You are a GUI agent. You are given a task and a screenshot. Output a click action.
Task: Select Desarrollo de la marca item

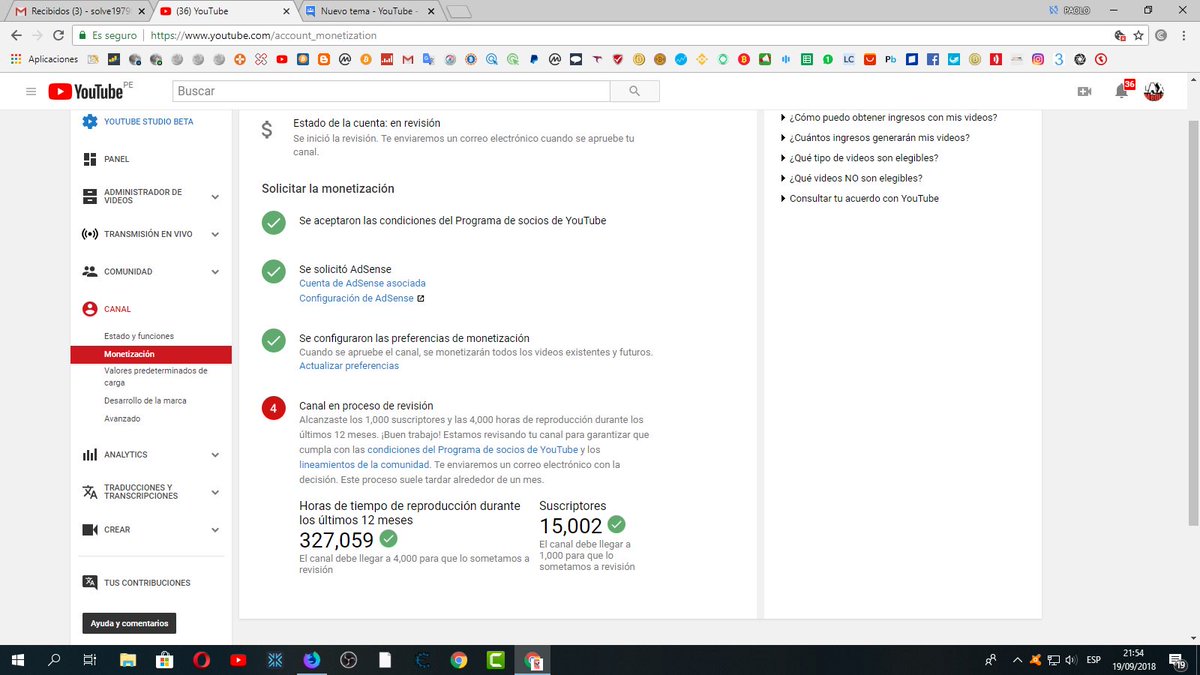tap(145, 401)
